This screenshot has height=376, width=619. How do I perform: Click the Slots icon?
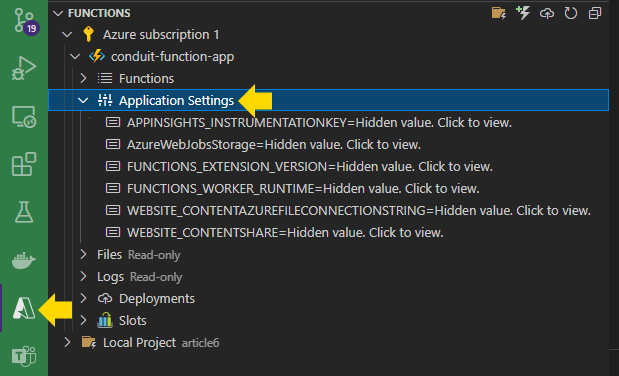105,320
